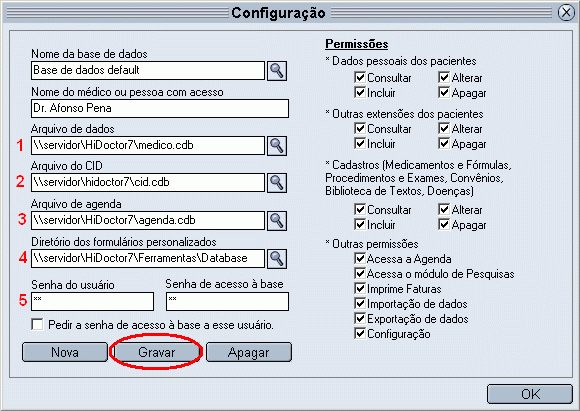580x411 pixels.
Task: Open the Arquivo do CID search icon
Action: [277, 183]
